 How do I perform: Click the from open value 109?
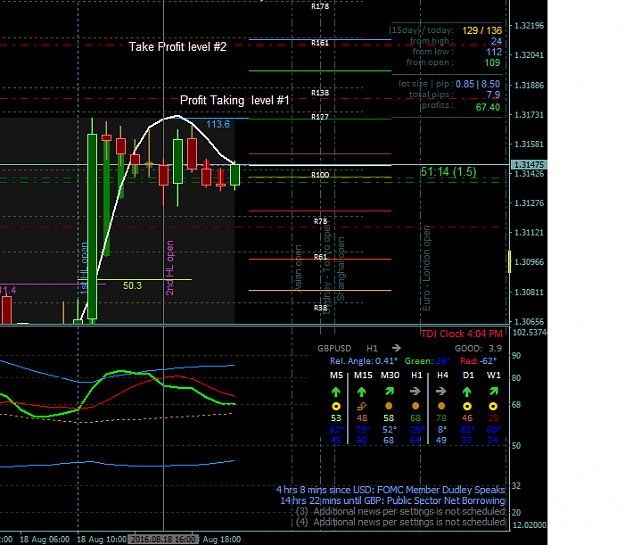[x=492, y=63]
